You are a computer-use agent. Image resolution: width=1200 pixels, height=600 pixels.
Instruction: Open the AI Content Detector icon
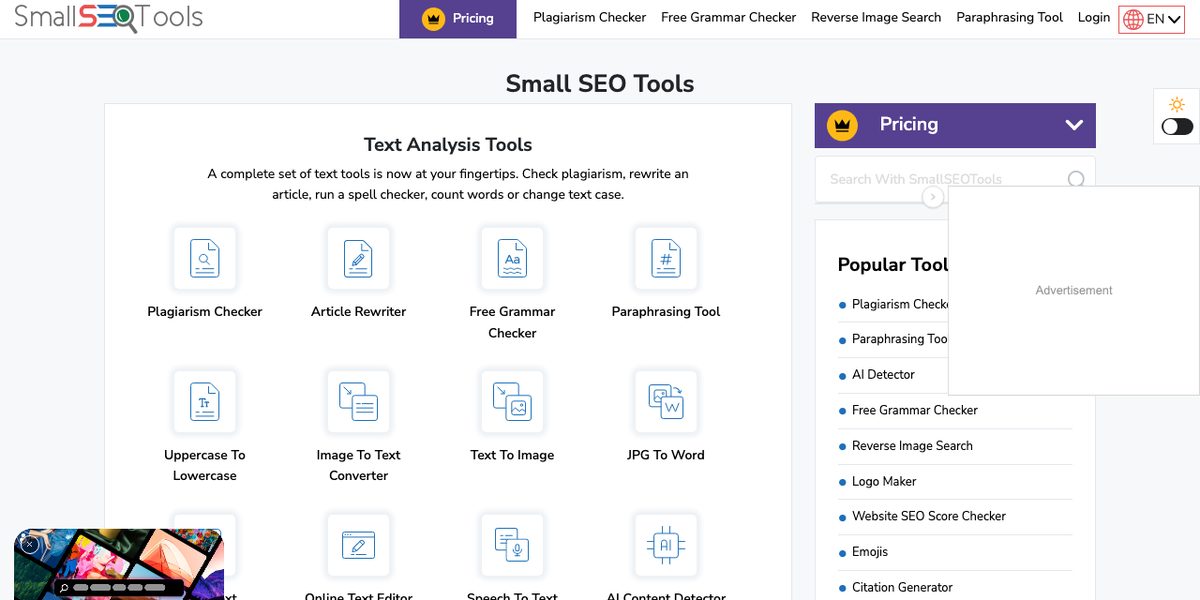point(666,545)
